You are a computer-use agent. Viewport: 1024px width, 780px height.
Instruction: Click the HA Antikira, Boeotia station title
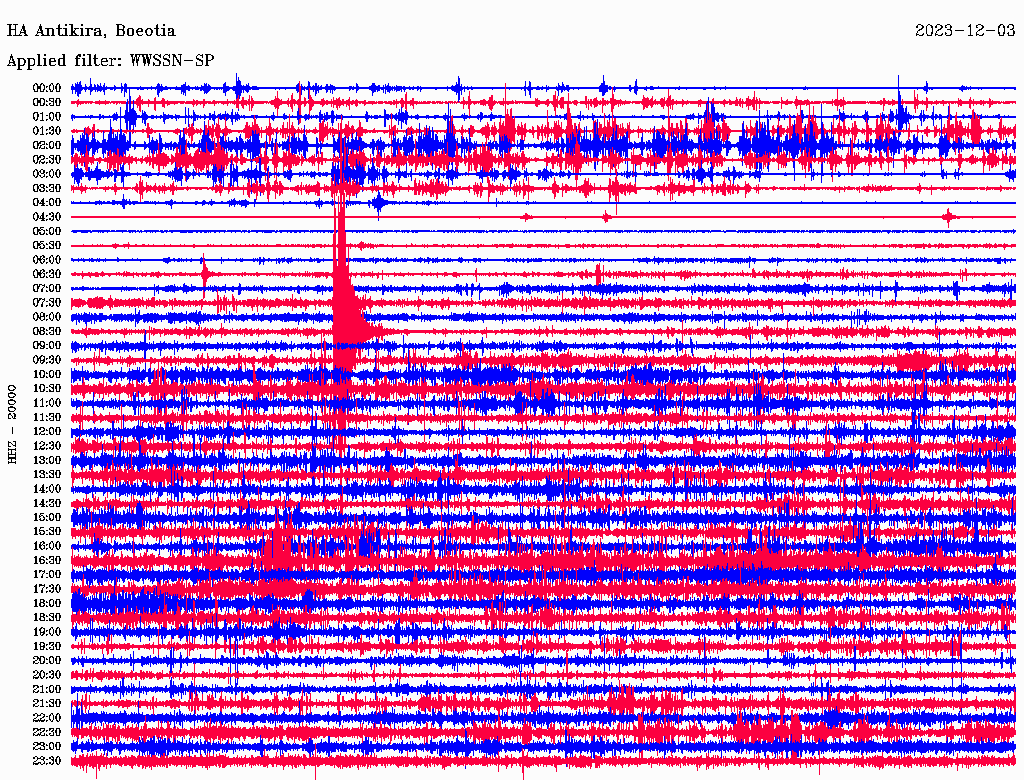point(91,31)
